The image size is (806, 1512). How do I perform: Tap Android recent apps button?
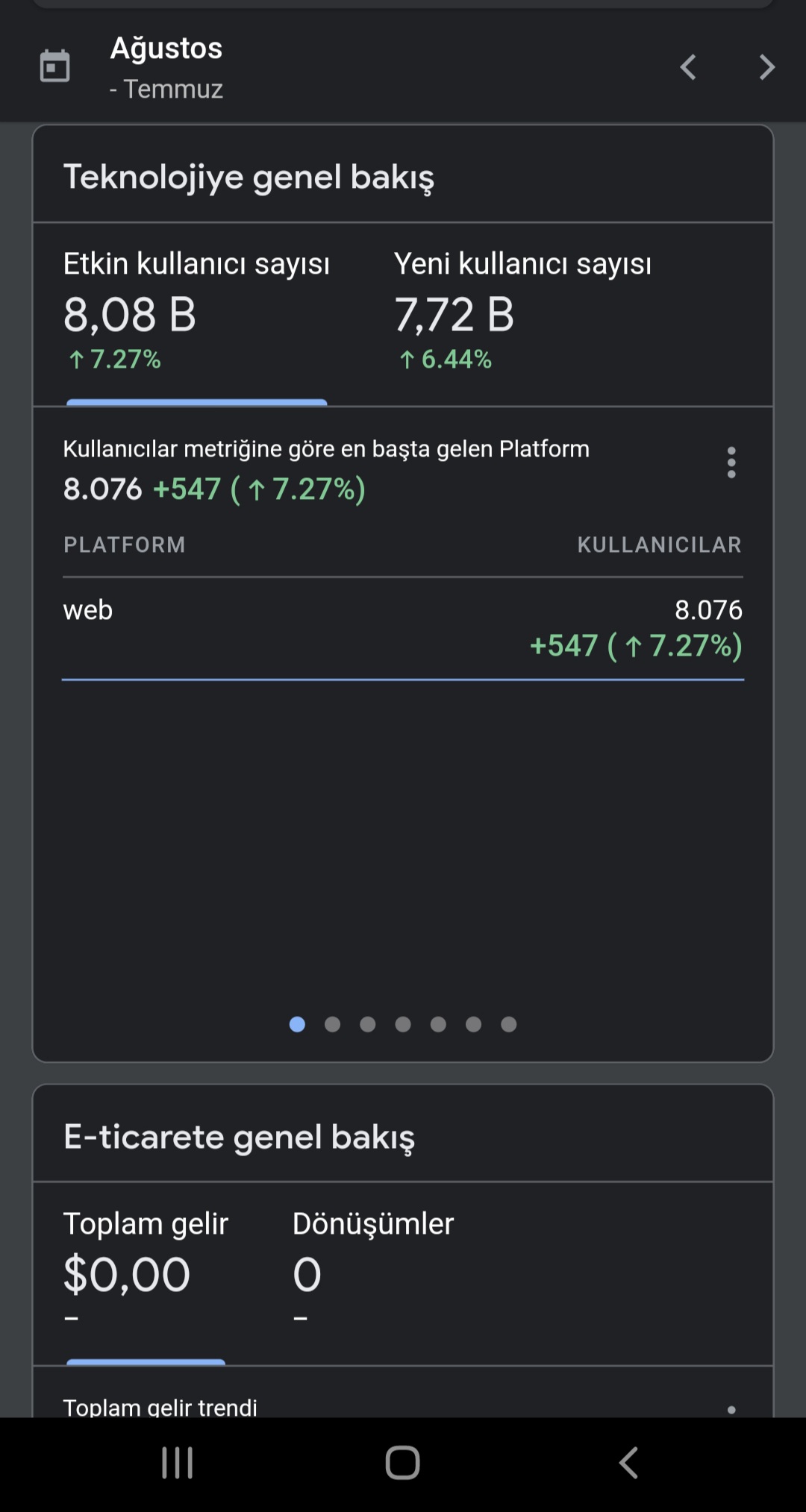(x=178, y=1463)
